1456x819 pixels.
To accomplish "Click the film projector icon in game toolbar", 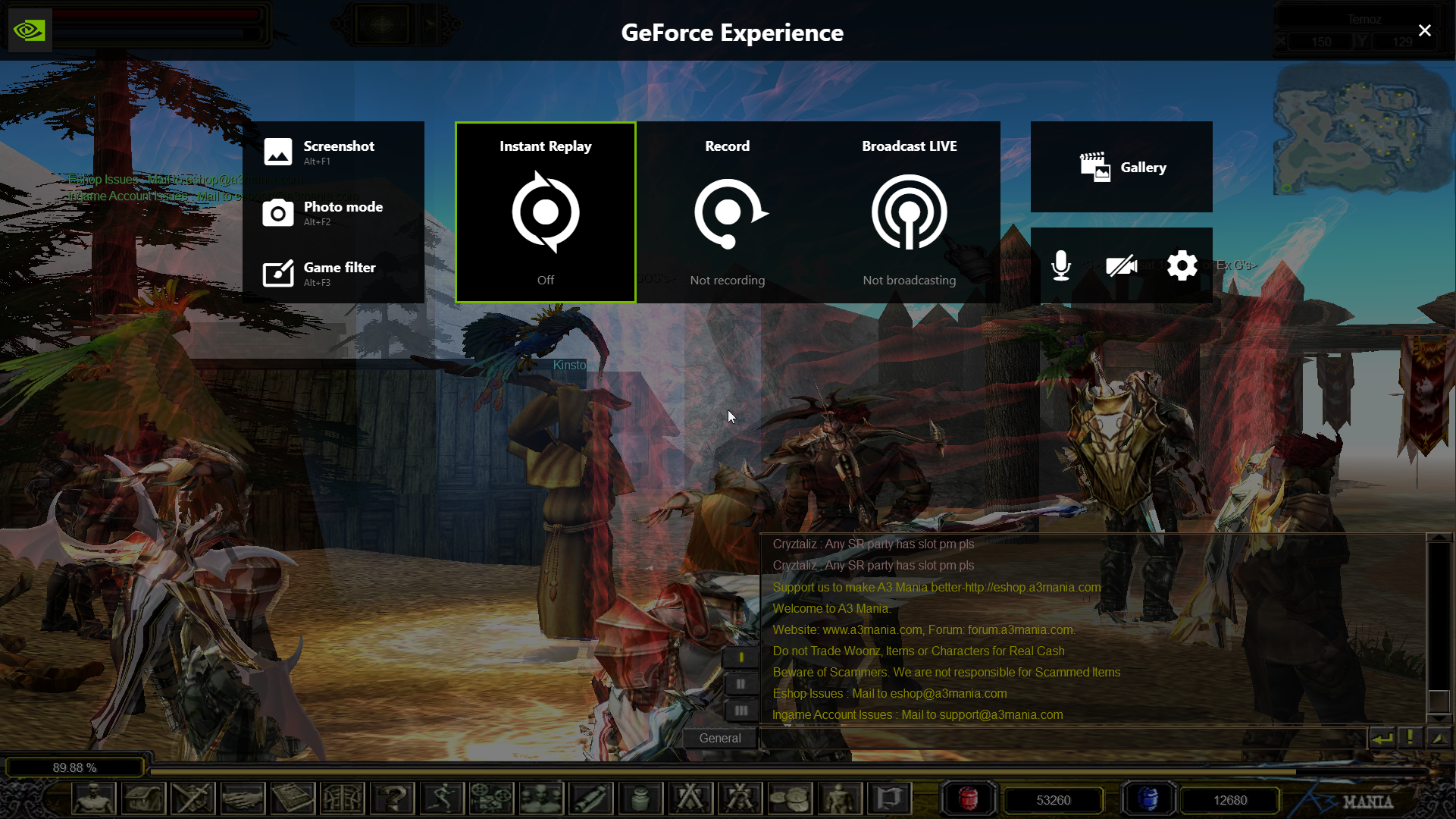I will point(491,799).
